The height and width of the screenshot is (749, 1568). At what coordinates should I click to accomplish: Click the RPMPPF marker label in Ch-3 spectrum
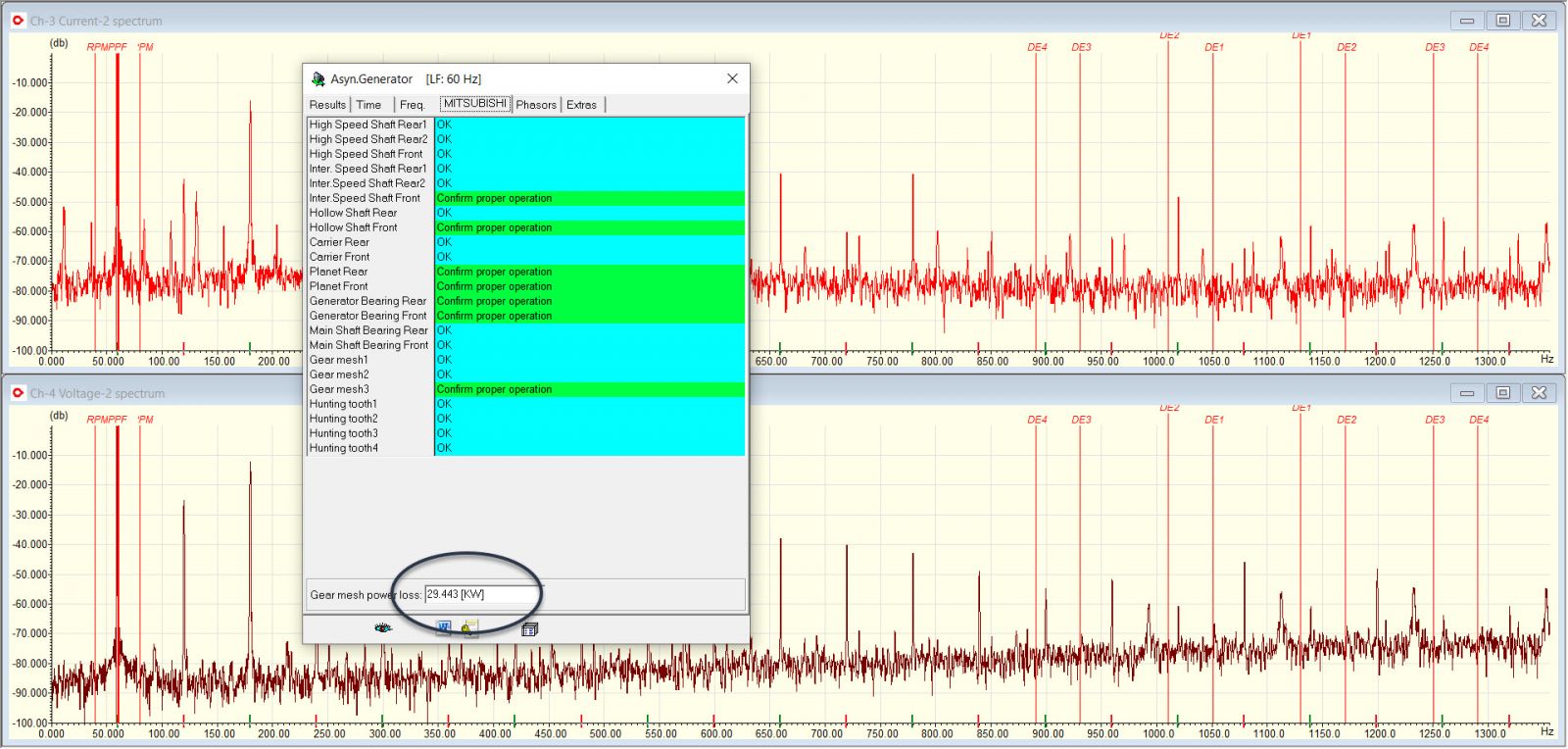[x=107, y=47]
